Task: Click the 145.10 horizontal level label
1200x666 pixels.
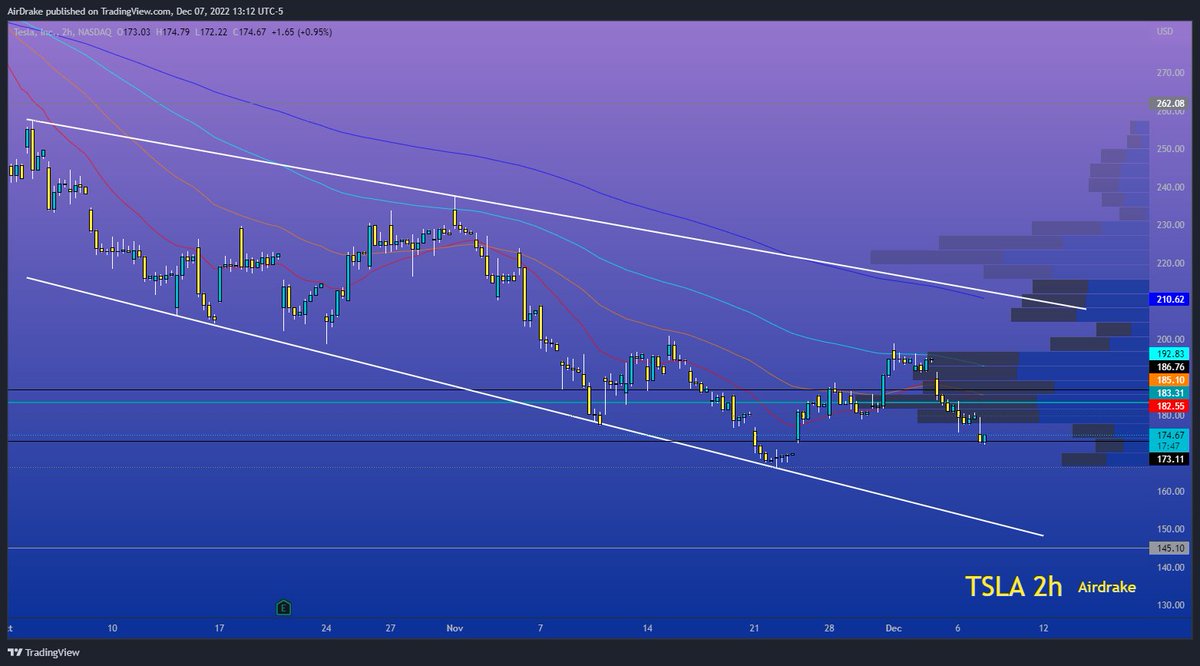Action: pos(1167,548)
